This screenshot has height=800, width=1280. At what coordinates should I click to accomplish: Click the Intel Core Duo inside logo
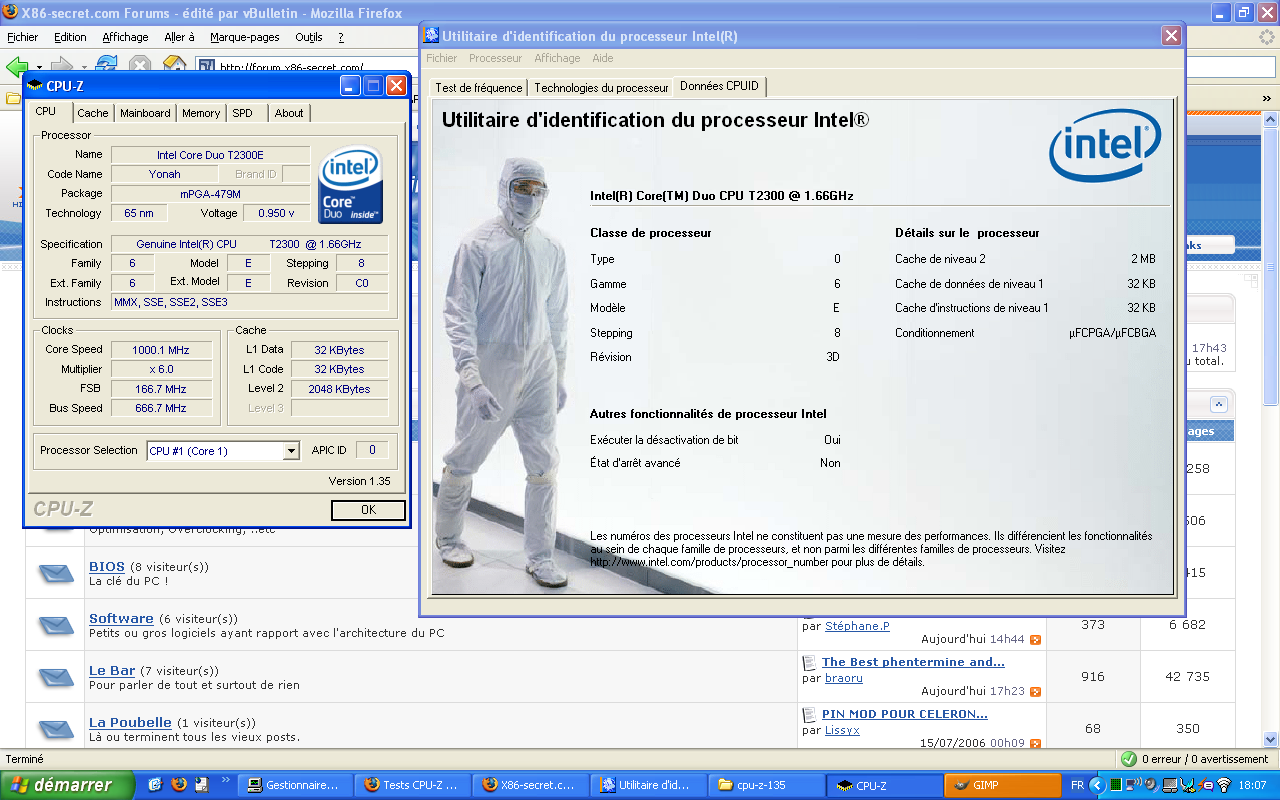coord(350,186)
